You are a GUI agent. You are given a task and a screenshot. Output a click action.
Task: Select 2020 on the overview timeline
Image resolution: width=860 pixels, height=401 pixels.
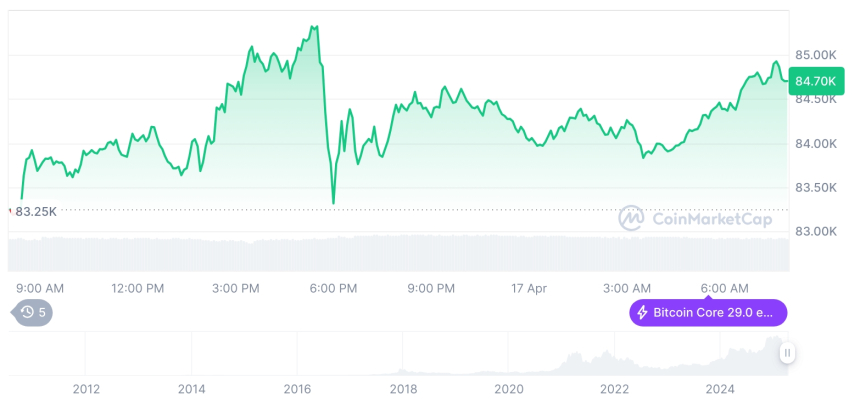509,388
